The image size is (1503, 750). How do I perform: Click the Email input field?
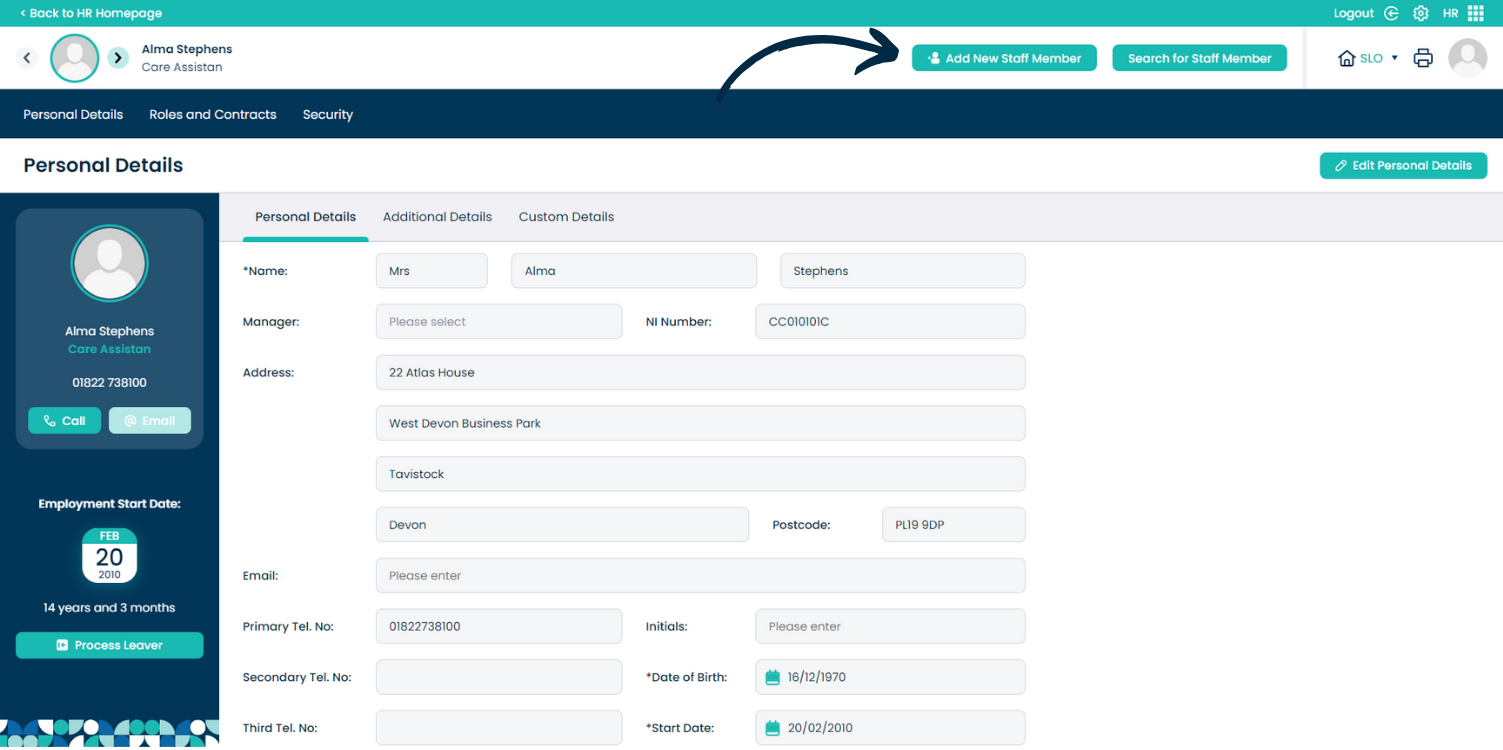click(701, 576)
